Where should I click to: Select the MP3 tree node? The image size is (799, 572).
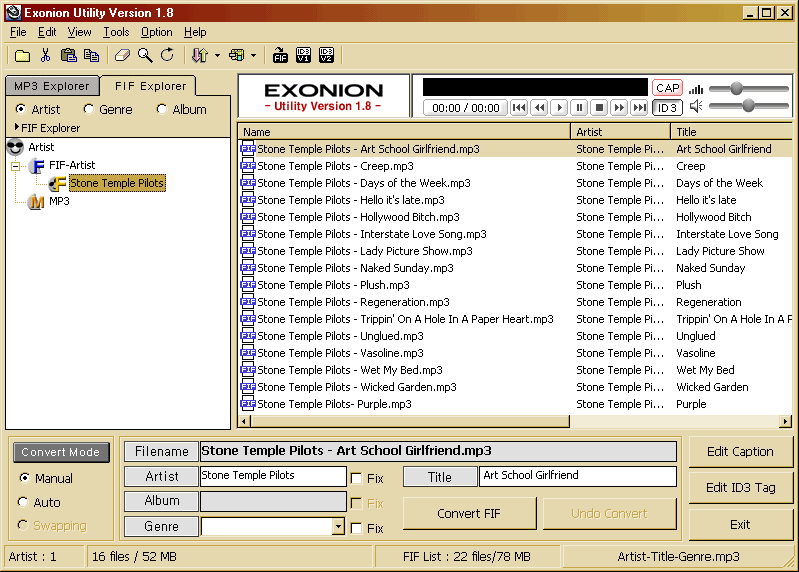point(59,201)
